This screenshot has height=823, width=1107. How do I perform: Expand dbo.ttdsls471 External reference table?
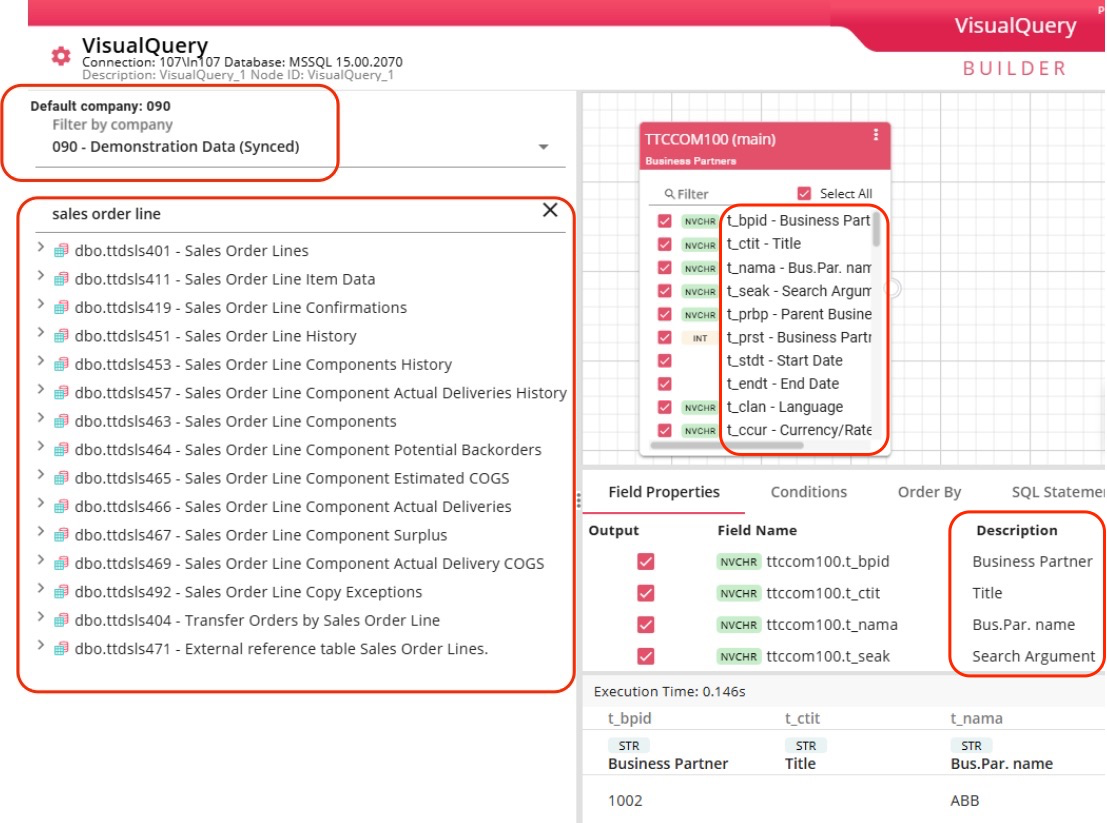click(x=40, y=645)
